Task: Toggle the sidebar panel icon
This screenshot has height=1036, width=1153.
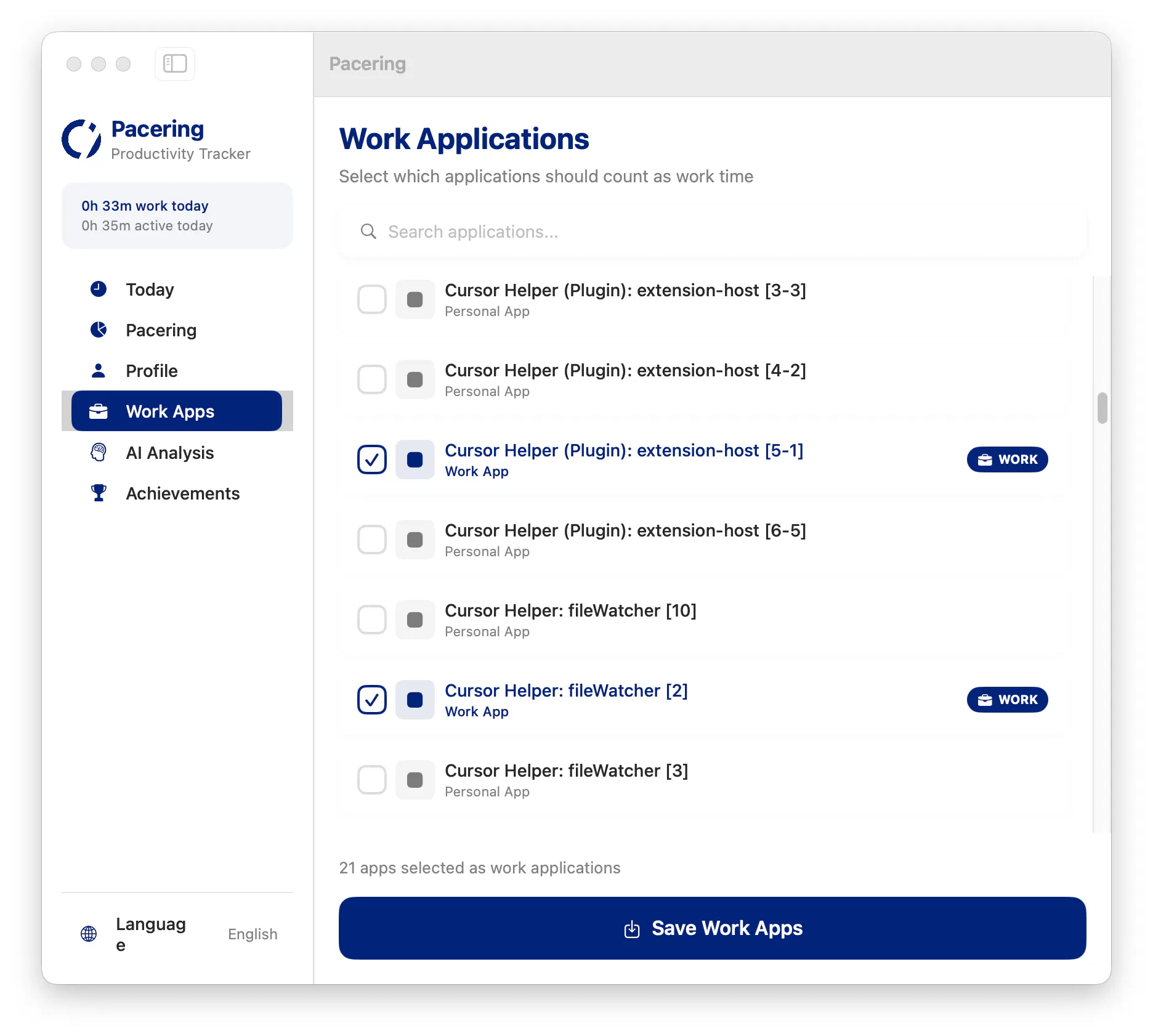Action: [175, 63]
